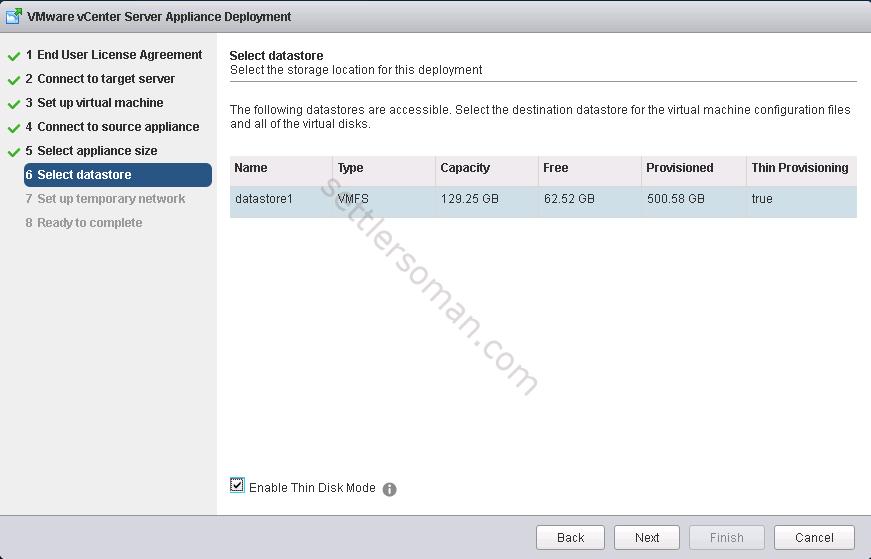This screenshot has width=871, height=559.
Task: Click the 'true' thin provisioning value
Action: click(x=762, y=199)
